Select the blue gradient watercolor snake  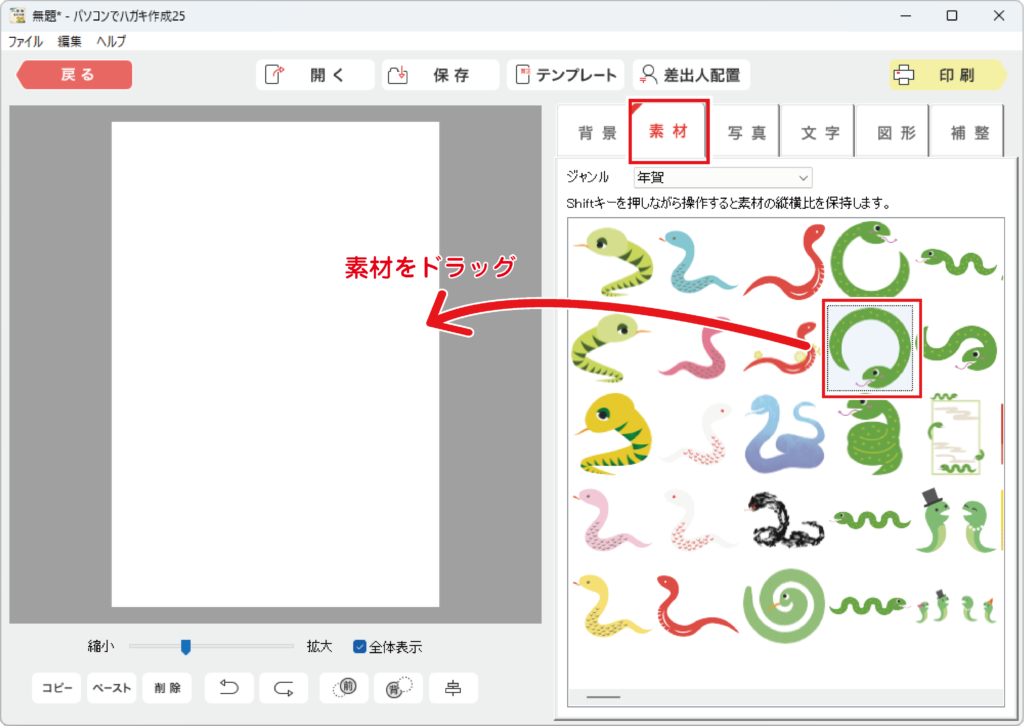784,434
